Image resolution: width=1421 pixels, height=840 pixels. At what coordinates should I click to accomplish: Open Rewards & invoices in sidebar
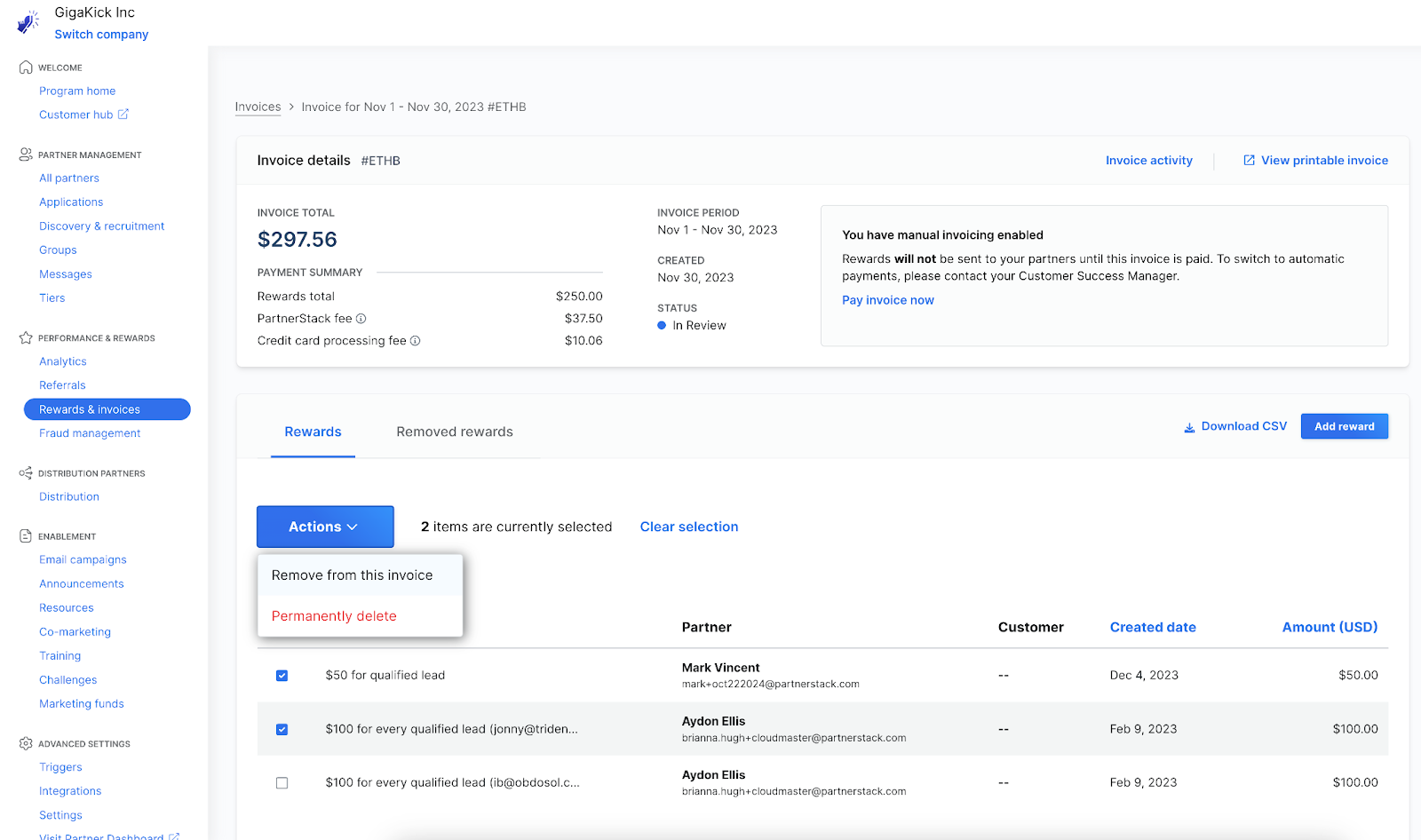pyautogui.click(x=107, y=409)
